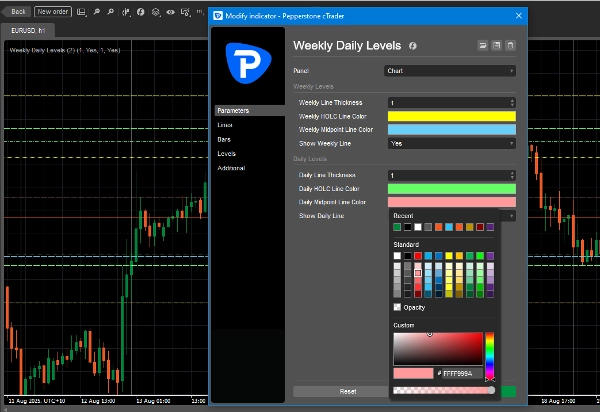Click the save parameters disk icon

point(497,45)
